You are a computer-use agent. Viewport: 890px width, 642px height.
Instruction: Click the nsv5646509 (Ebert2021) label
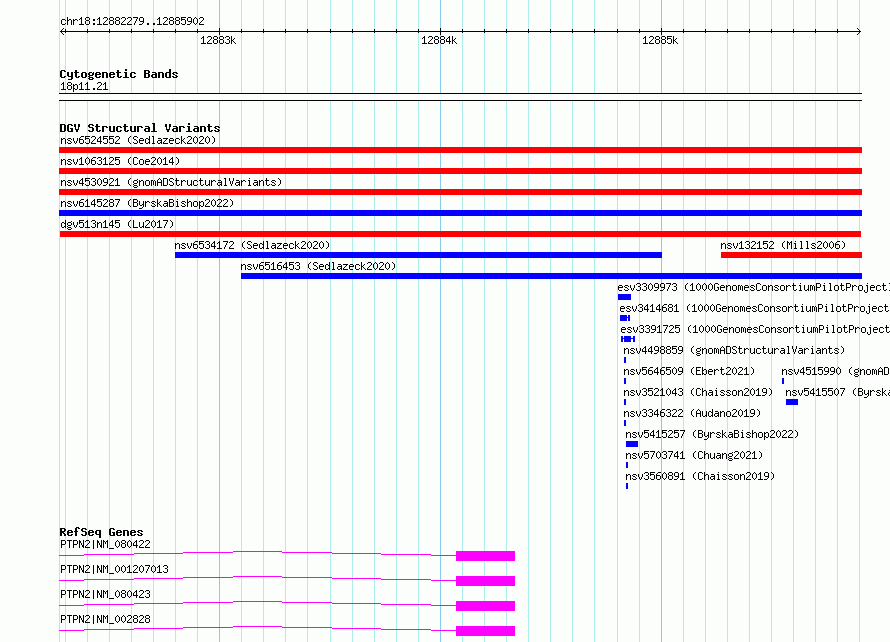(x=689, y=371)
